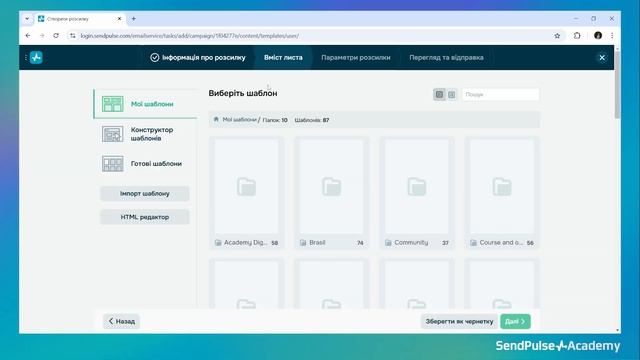This screenshot has height=360, width=640.
Task: Click the HTML редактор button
Action: pyautogui.click(x=144, y=217)
